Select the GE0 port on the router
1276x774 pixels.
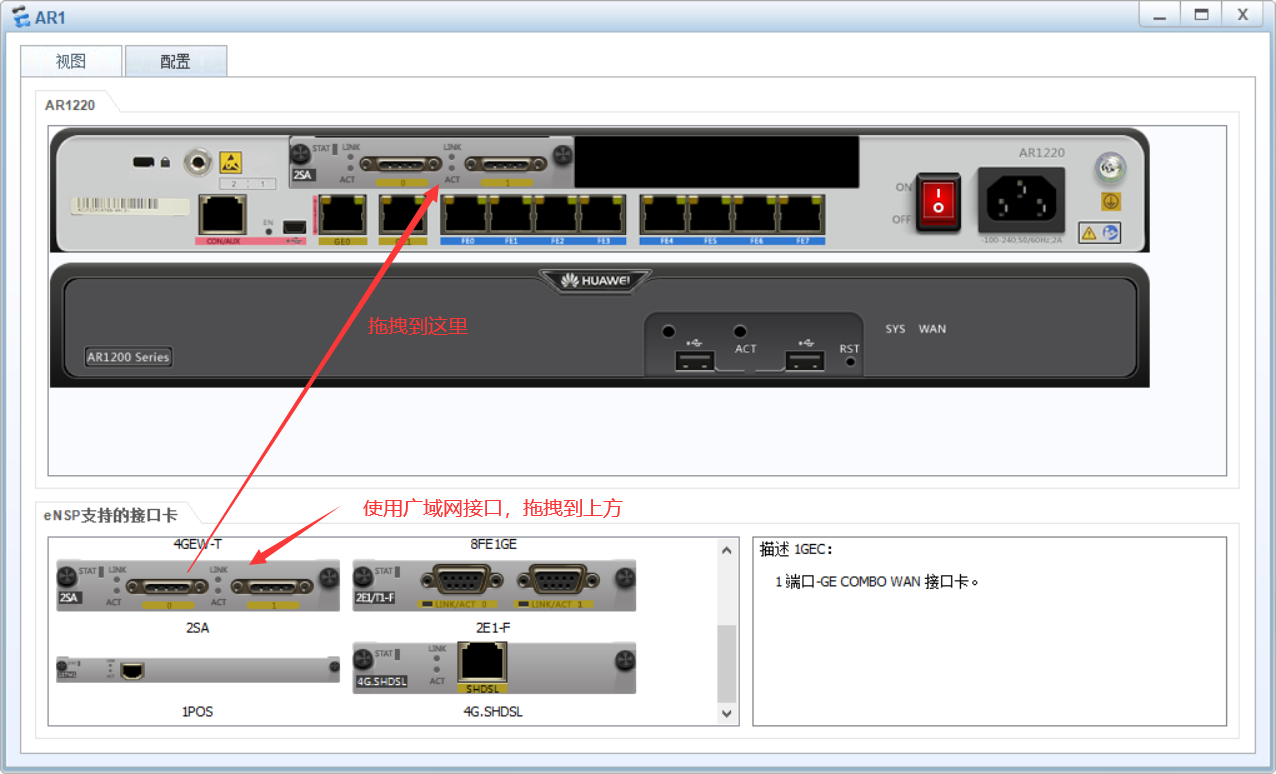pyautogui.click(x=342, y=215)
